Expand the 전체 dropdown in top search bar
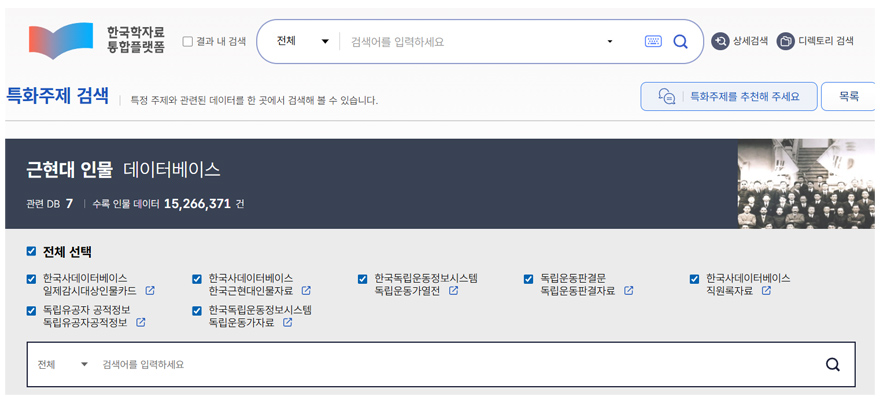The width and height of the screenshot is (880, 405). [302, 42]
